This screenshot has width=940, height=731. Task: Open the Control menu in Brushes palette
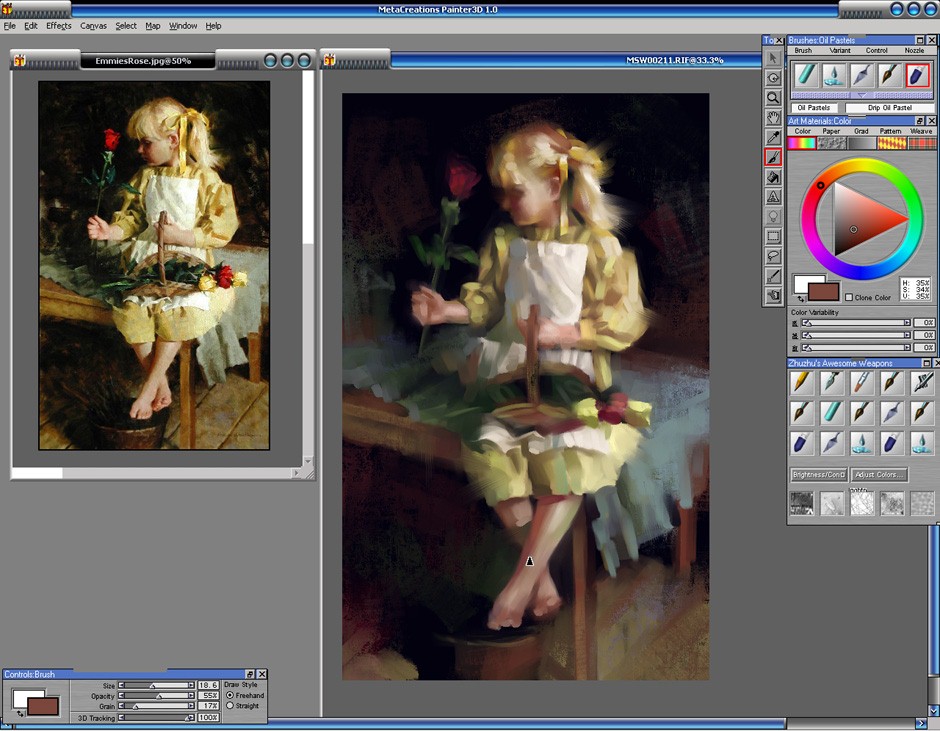876,50
